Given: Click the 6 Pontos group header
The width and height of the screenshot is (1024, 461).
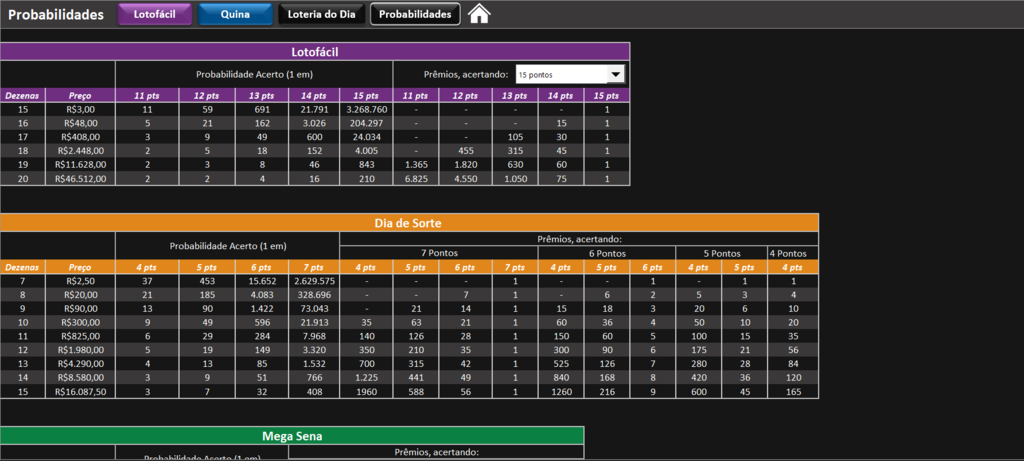Looking at the screenshot, I should click(x=607, y=253).
